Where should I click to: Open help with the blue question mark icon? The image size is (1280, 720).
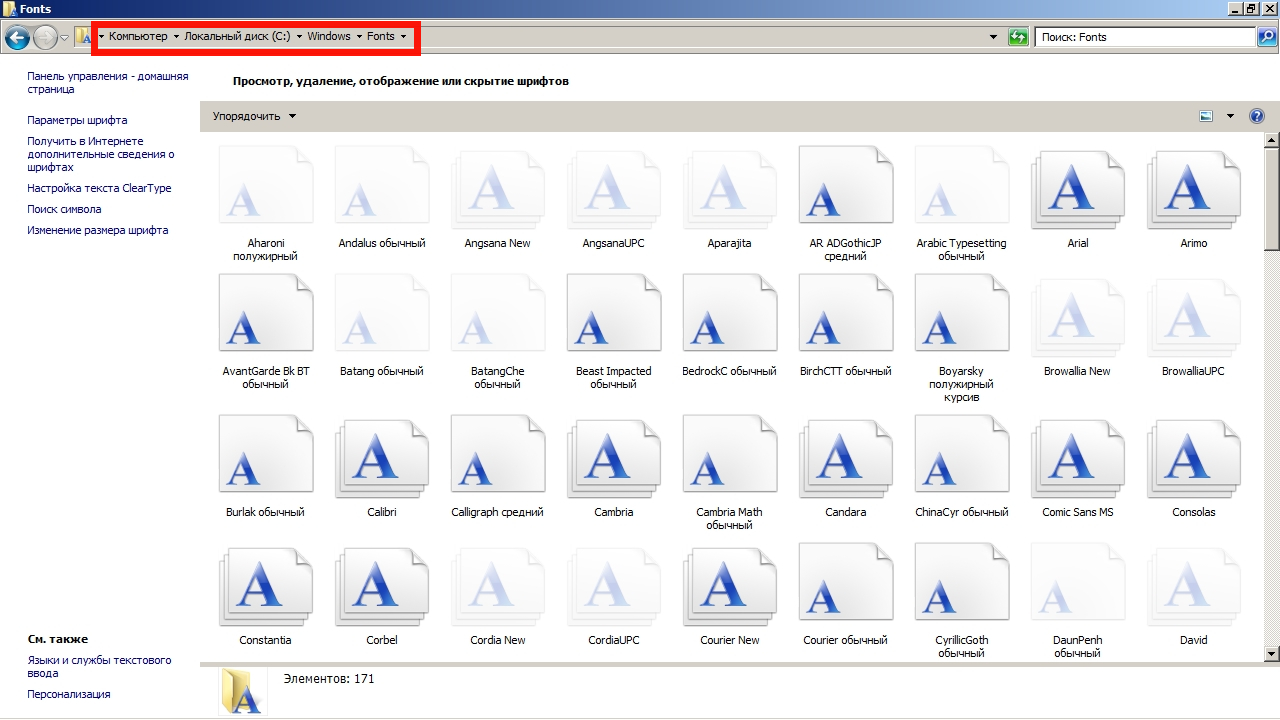point(1257,116)
